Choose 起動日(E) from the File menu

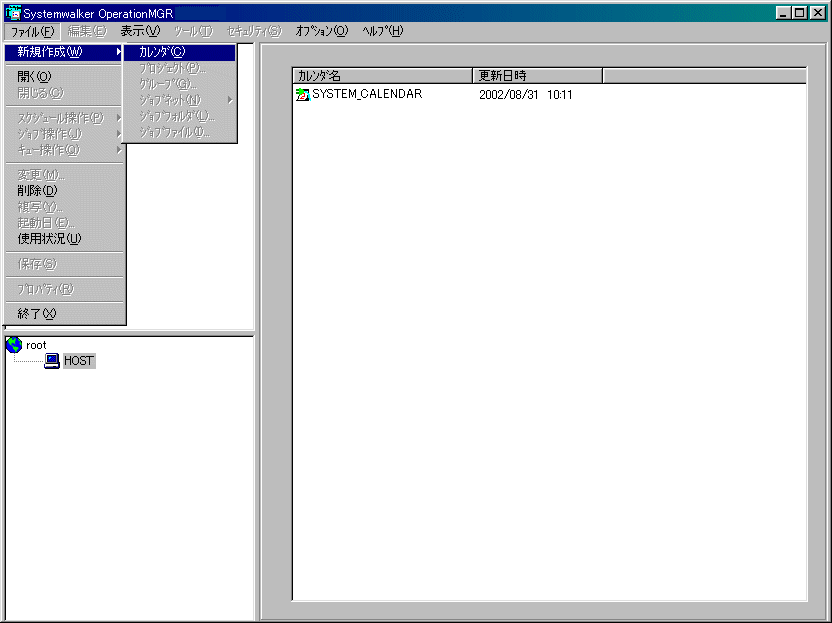65,223
